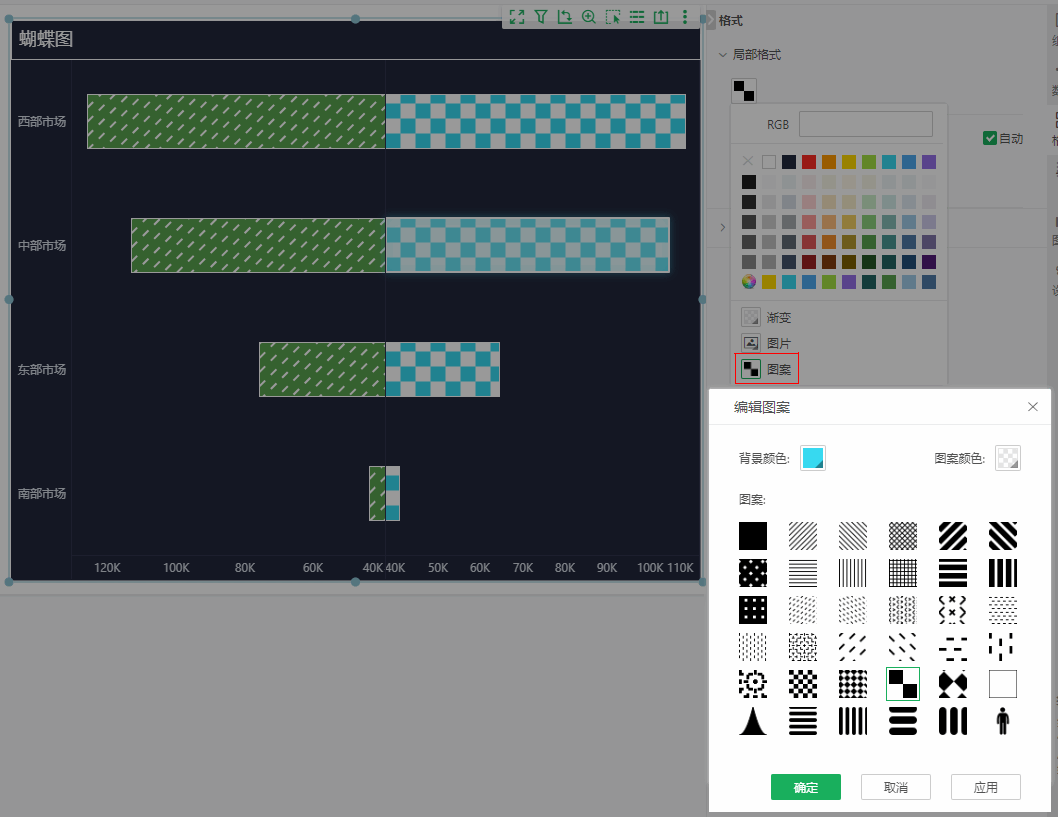Select the teal checkered 中部市场 bar
The height and width of the screenshot is (817, 1058).
pyautogui.click(x=527, y=246)
